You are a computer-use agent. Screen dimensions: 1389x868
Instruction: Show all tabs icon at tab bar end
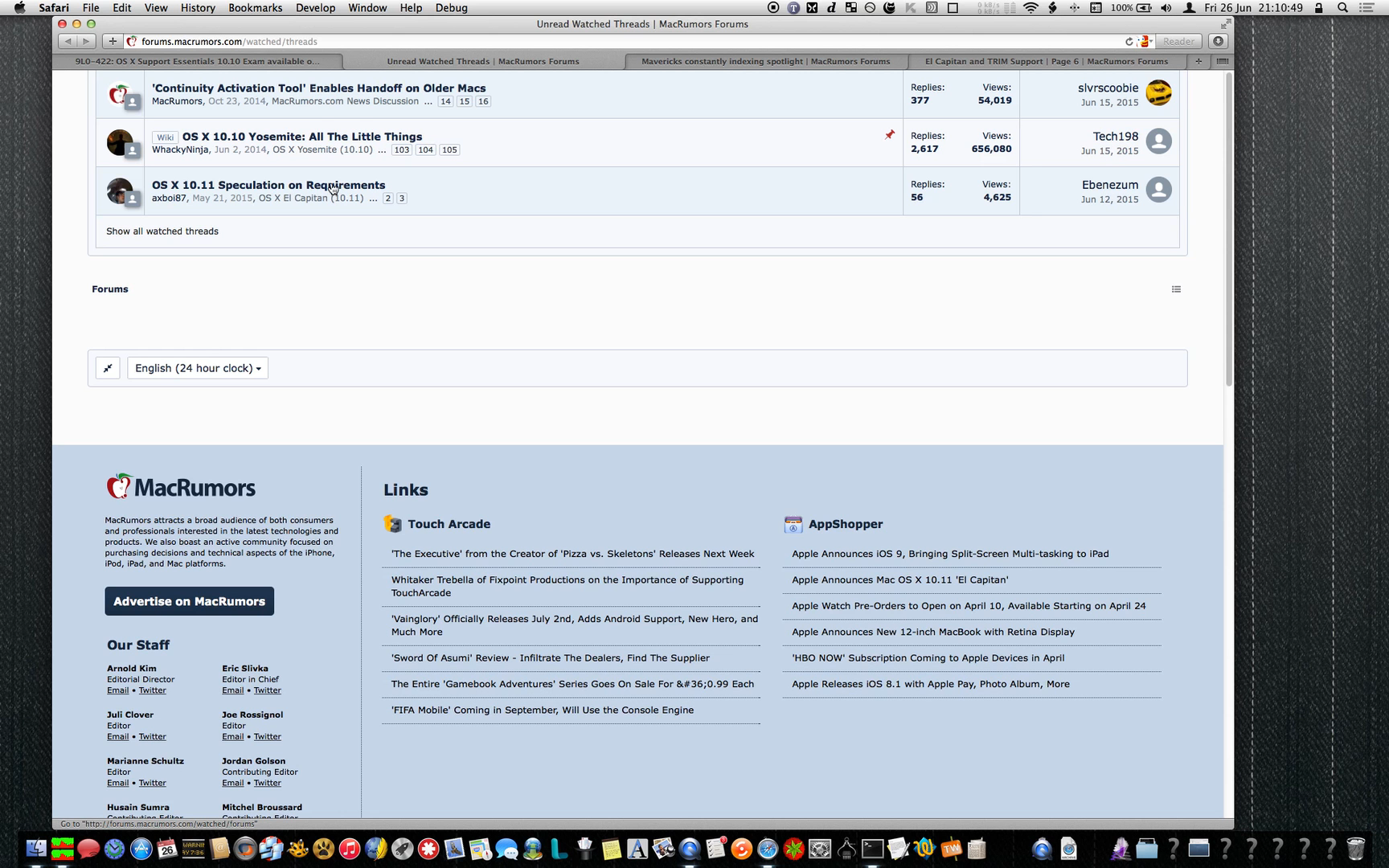coord(1222,61)
